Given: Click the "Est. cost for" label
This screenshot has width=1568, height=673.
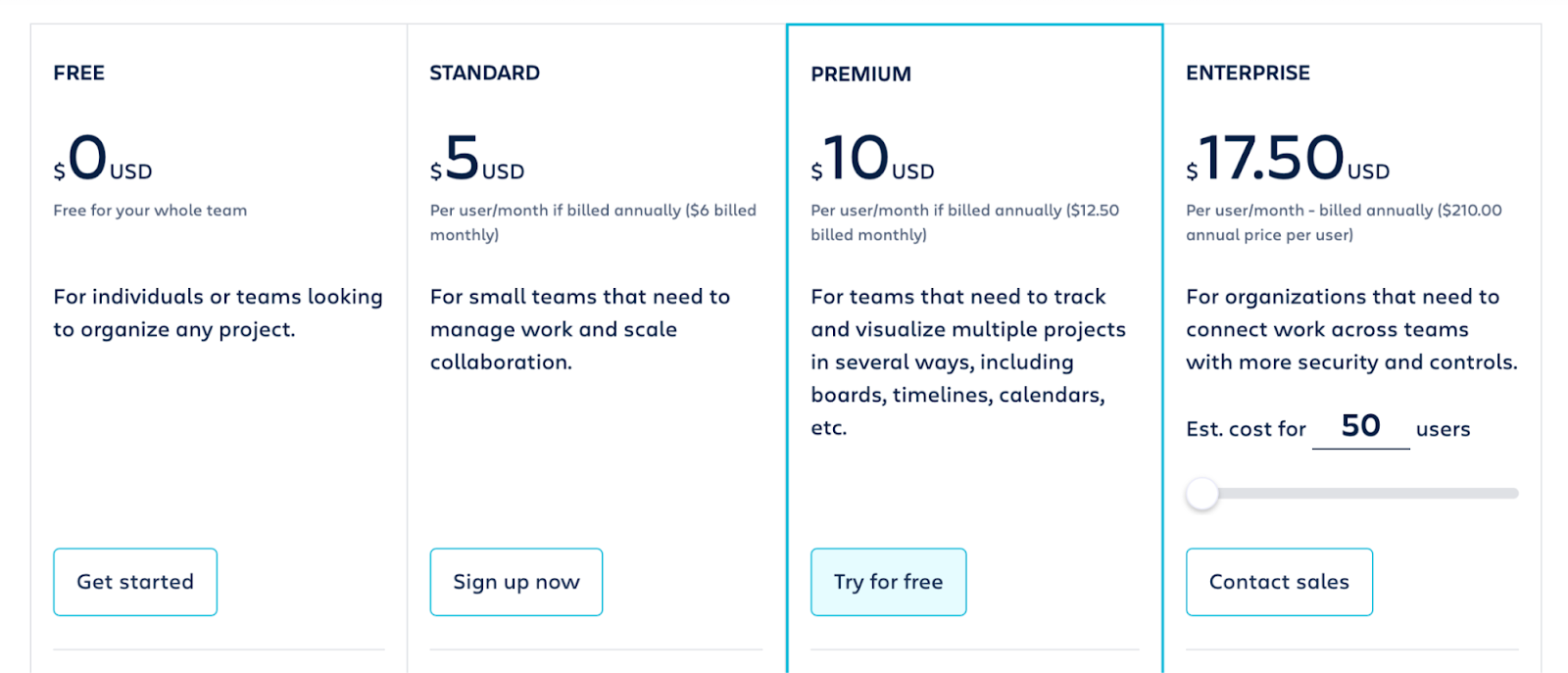Looking at the screenshot, I should (1246, 429).
